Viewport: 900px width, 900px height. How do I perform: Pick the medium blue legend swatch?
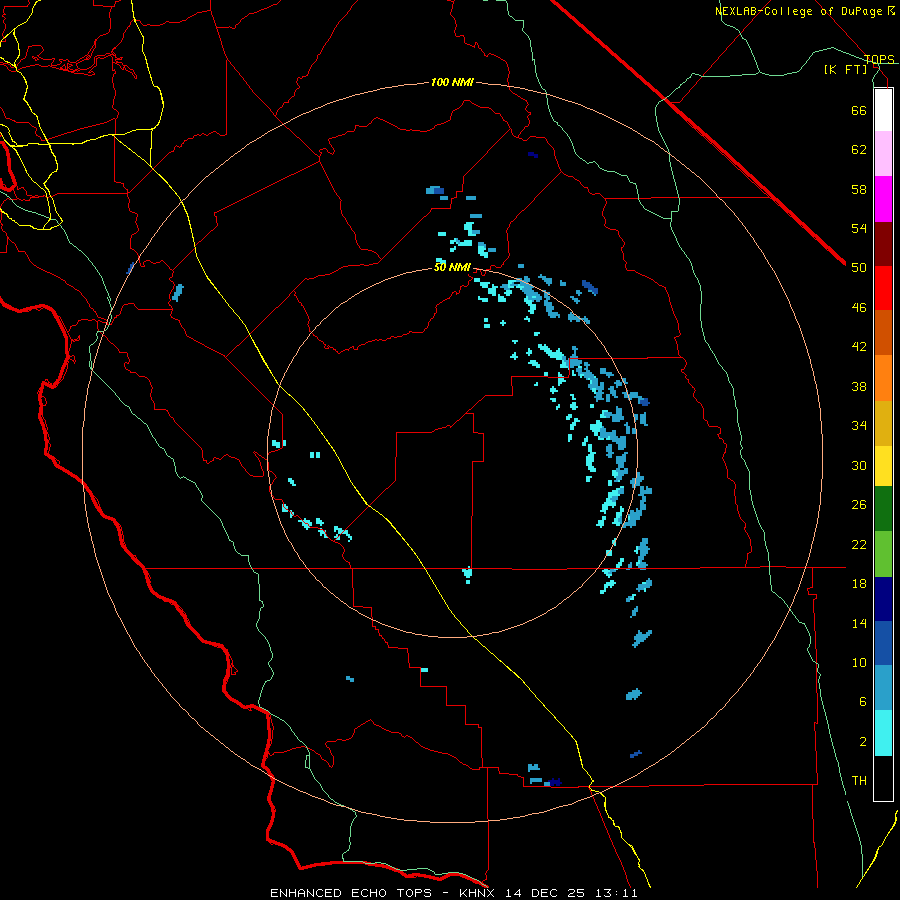883,643
